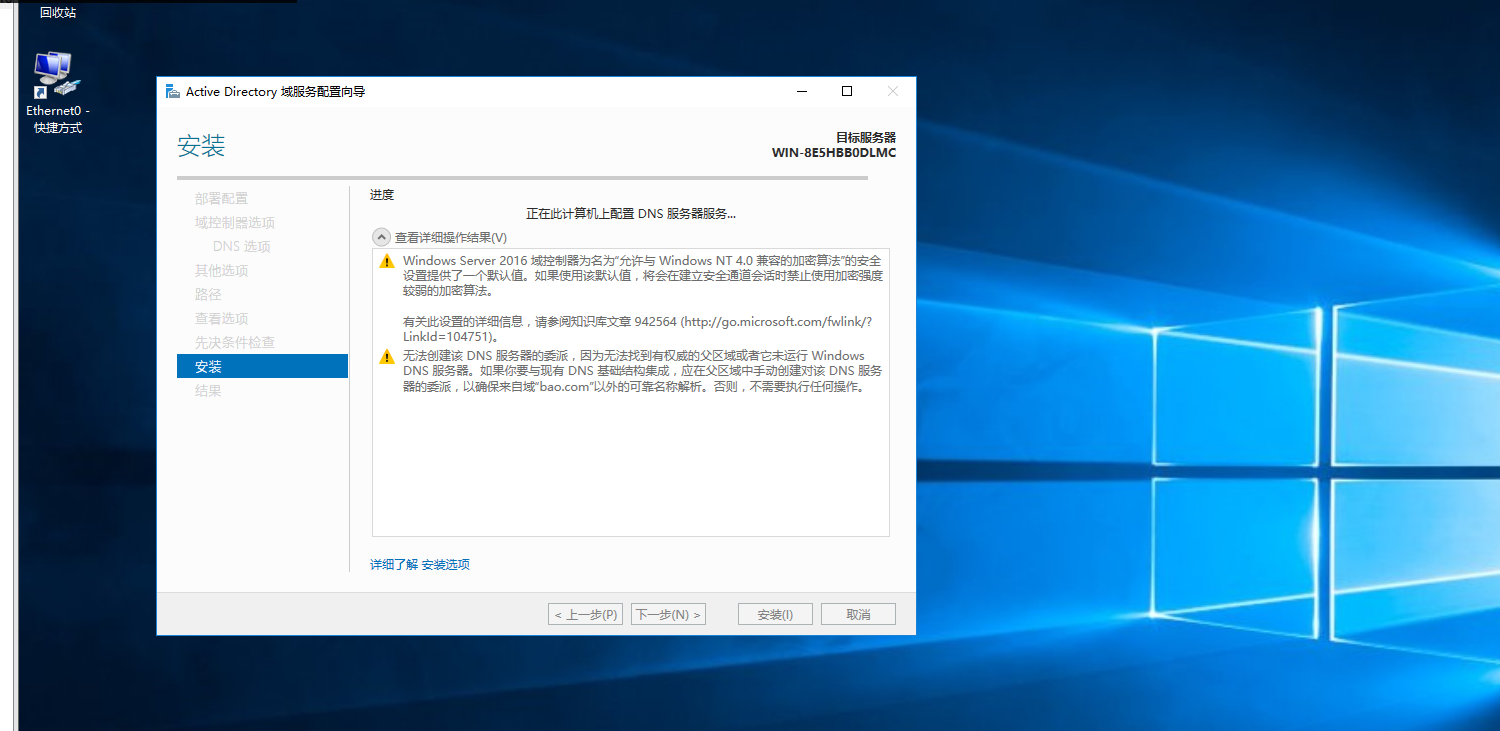Select 结果 in the wizard sidebar
The width and height of the screenshot is (1500, 731).
[x=208, y=390]
